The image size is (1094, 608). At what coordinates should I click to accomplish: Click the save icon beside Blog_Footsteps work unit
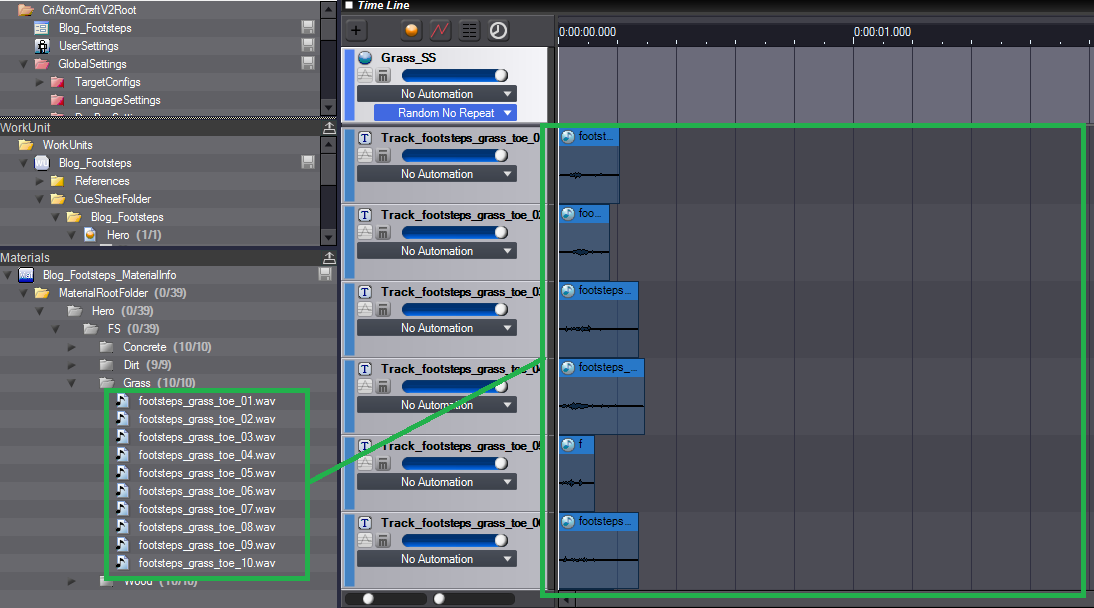(x=308, y=162)
